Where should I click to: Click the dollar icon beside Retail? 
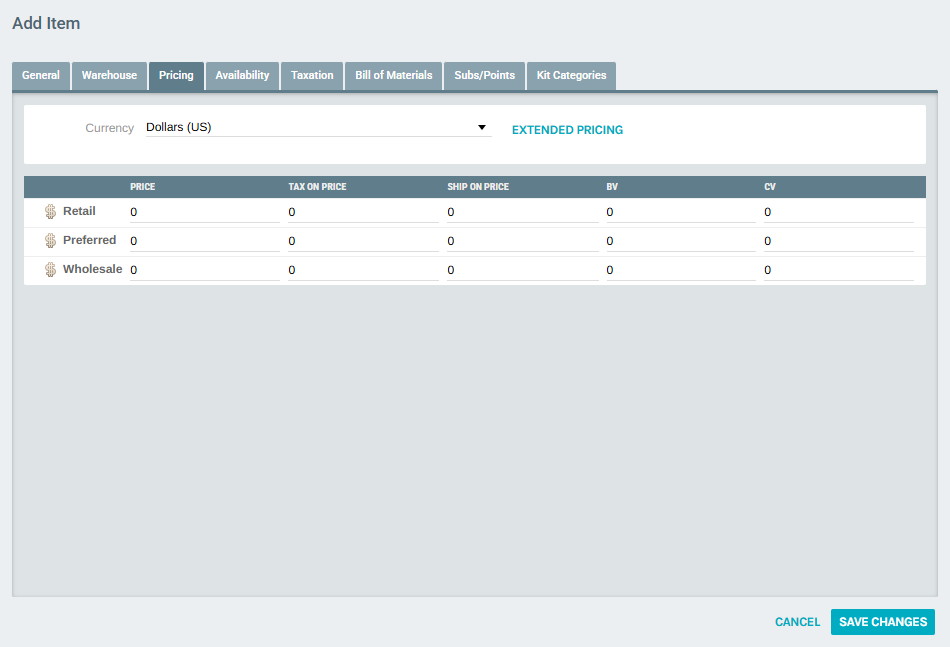(50, 211)
